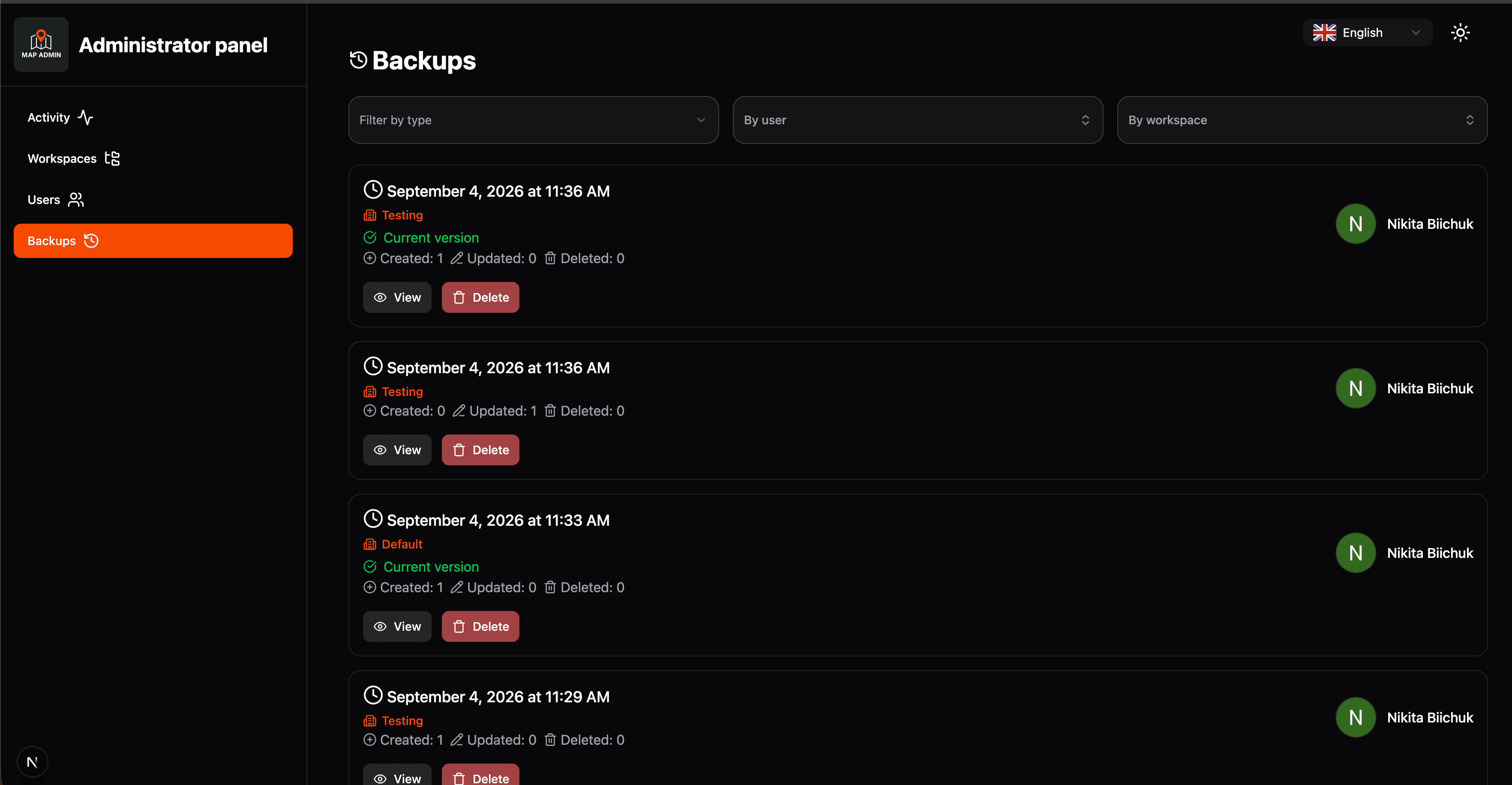Click the Backups heading history icon
This screenshot has width=1512, height=785.
358,60
